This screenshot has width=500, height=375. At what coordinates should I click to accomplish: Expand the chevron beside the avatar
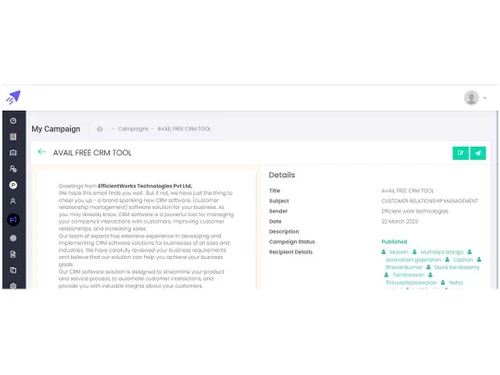click(x=485, y=98)
